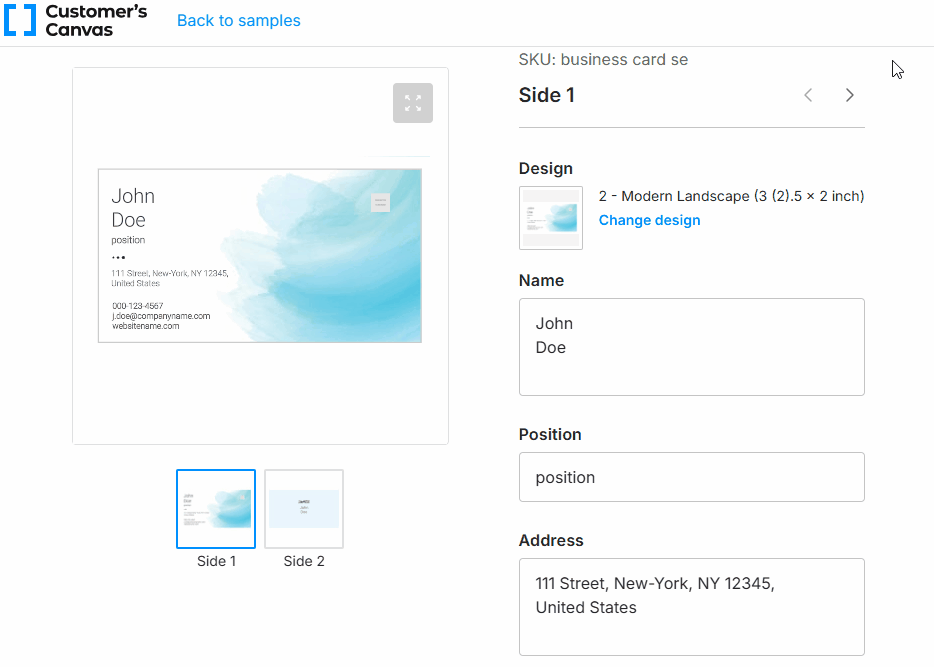Click the Name text field
This screenshot has height=667, width=934.
coord(692,347)
